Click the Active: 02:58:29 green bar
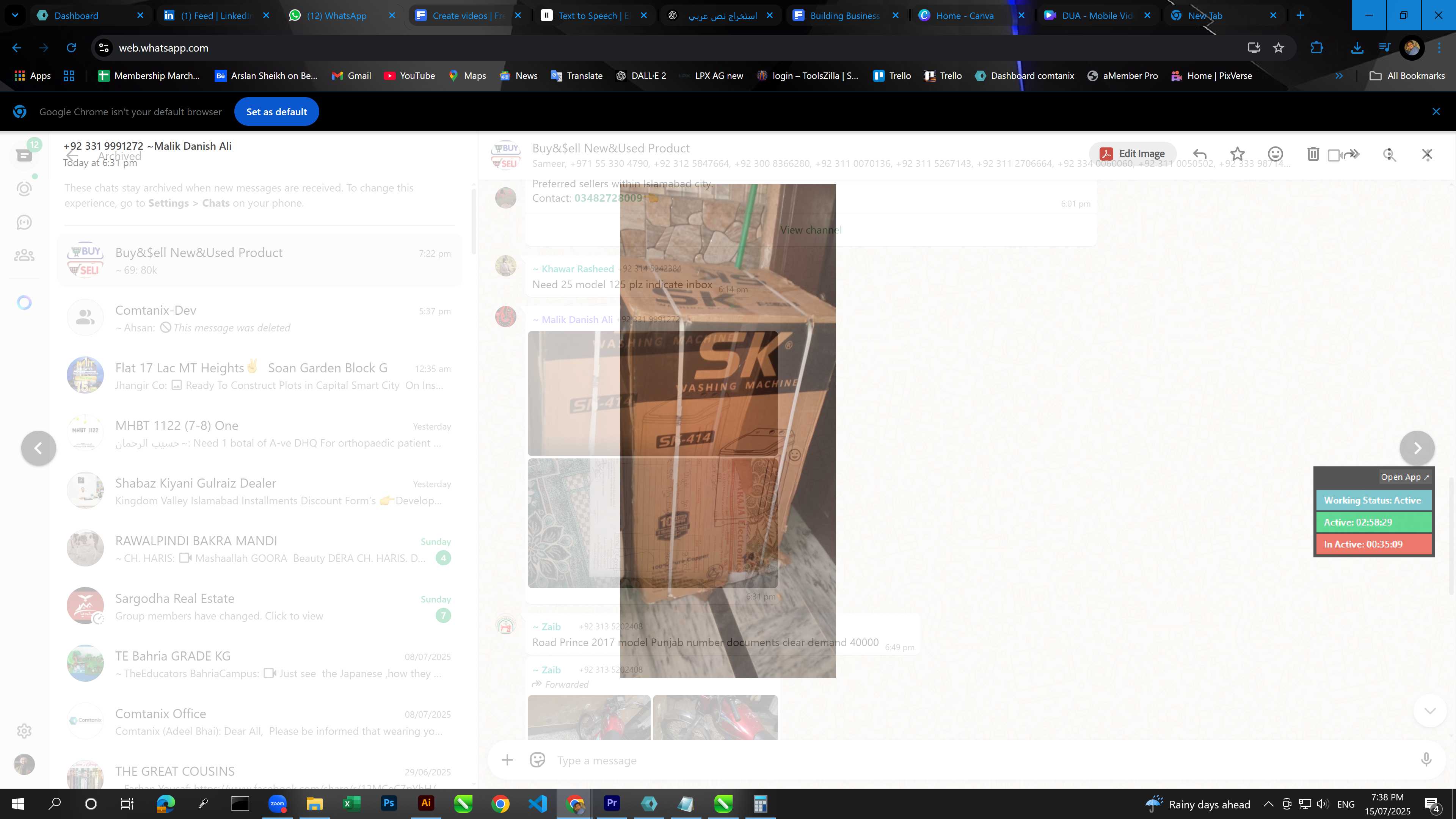 tap(1373, 522)
